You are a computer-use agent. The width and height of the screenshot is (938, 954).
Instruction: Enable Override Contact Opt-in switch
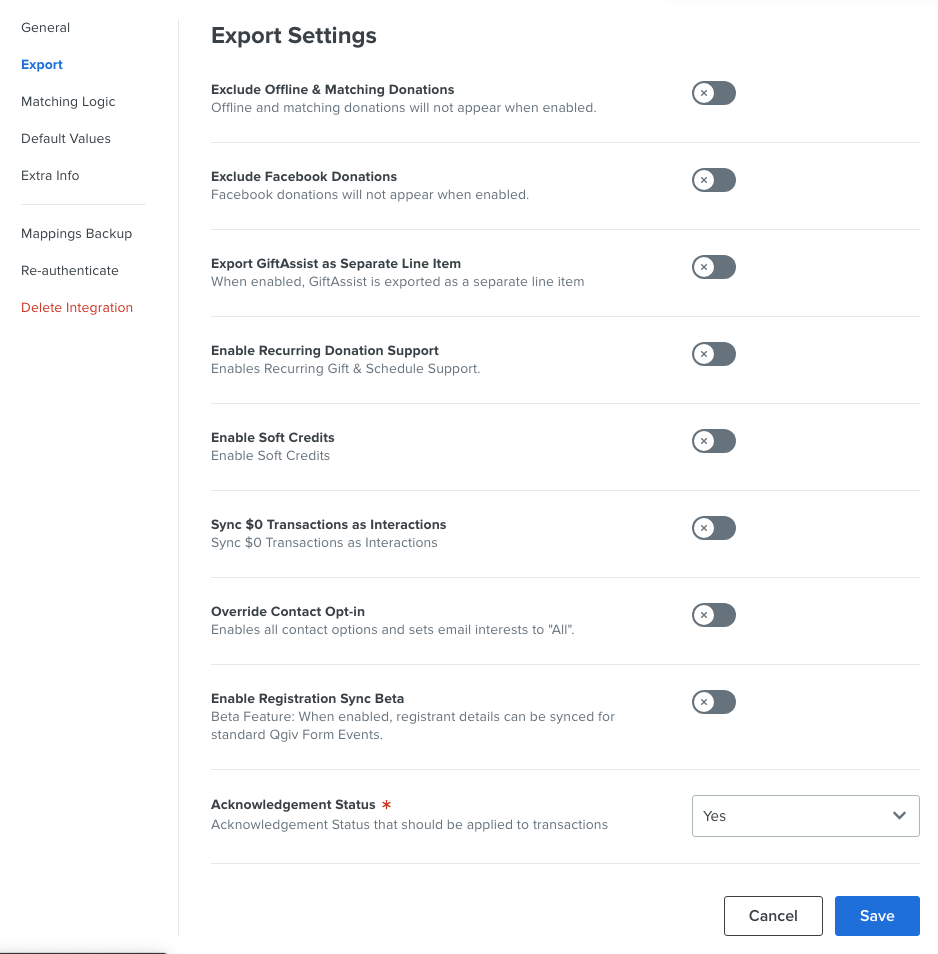pos(714,615)
